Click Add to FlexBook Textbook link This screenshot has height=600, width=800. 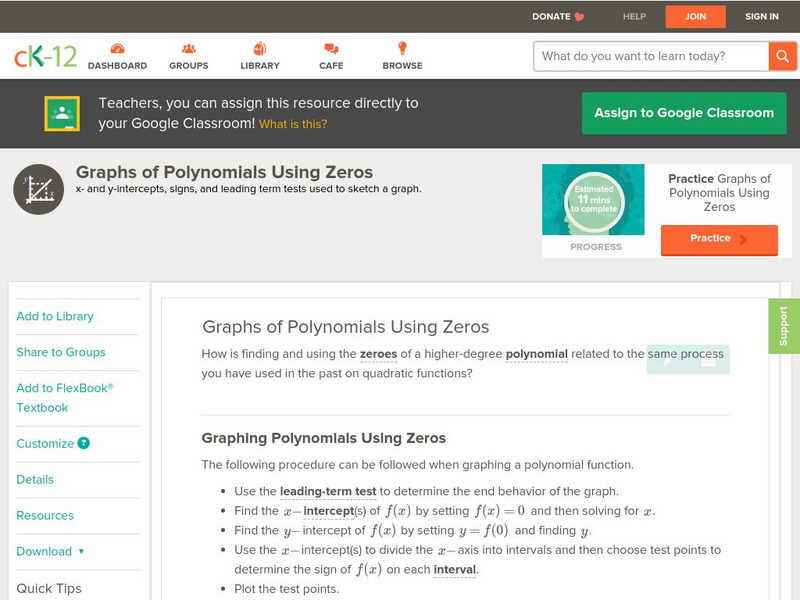click(x=65, y=397)
